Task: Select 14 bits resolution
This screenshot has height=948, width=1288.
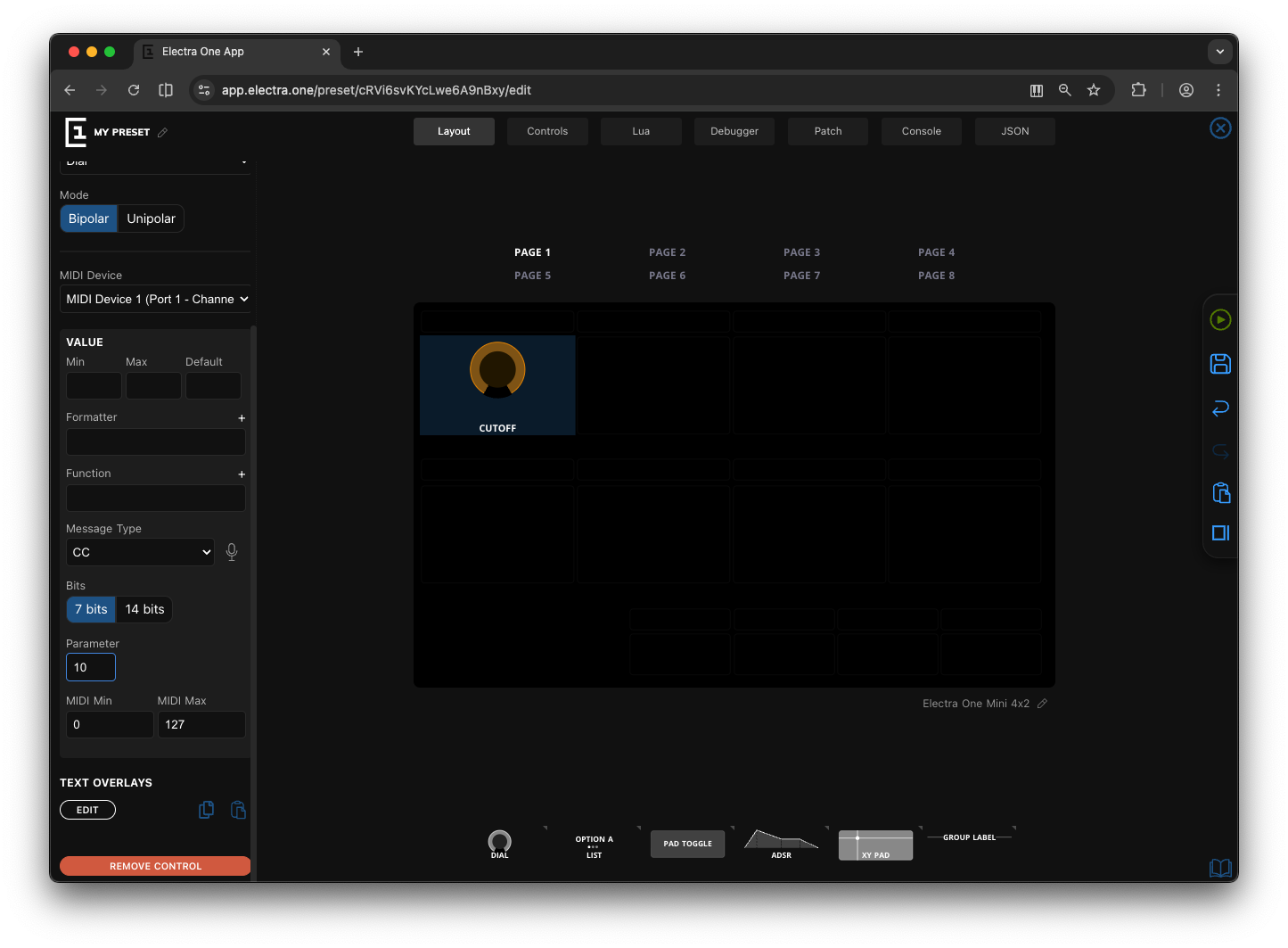Action: click(x=144, y=609)
